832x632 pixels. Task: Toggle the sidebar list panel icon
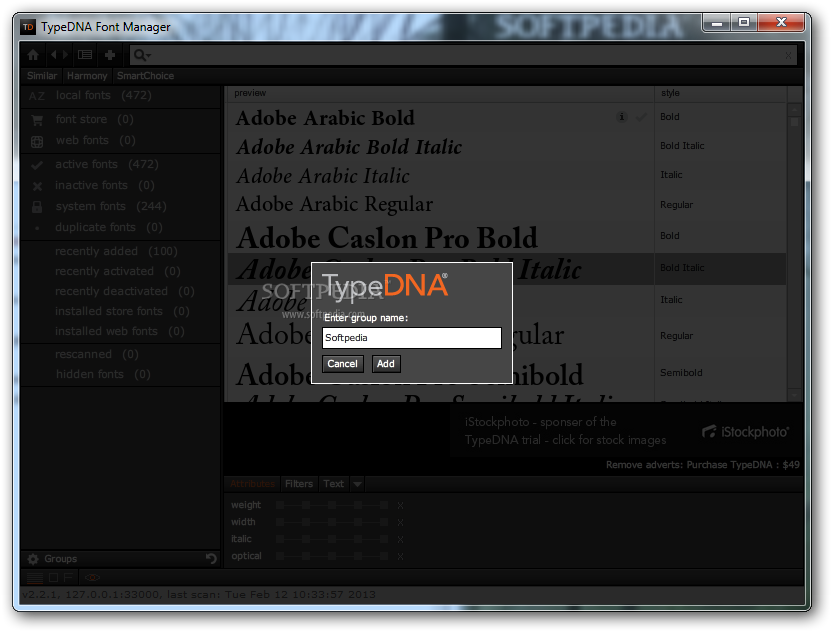tap(85, 55)
